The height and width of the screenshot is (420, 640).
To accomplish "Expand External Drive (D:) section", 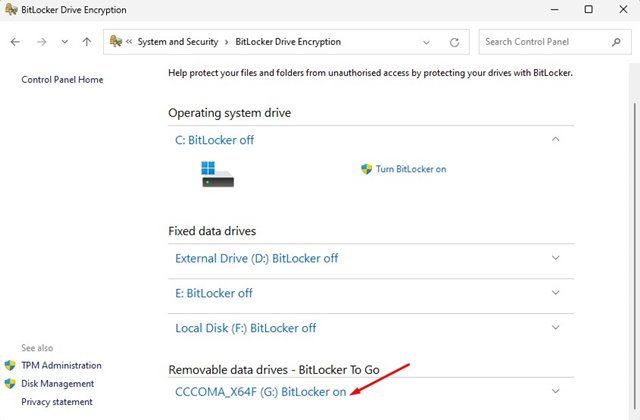I will (x=556, y=258).
